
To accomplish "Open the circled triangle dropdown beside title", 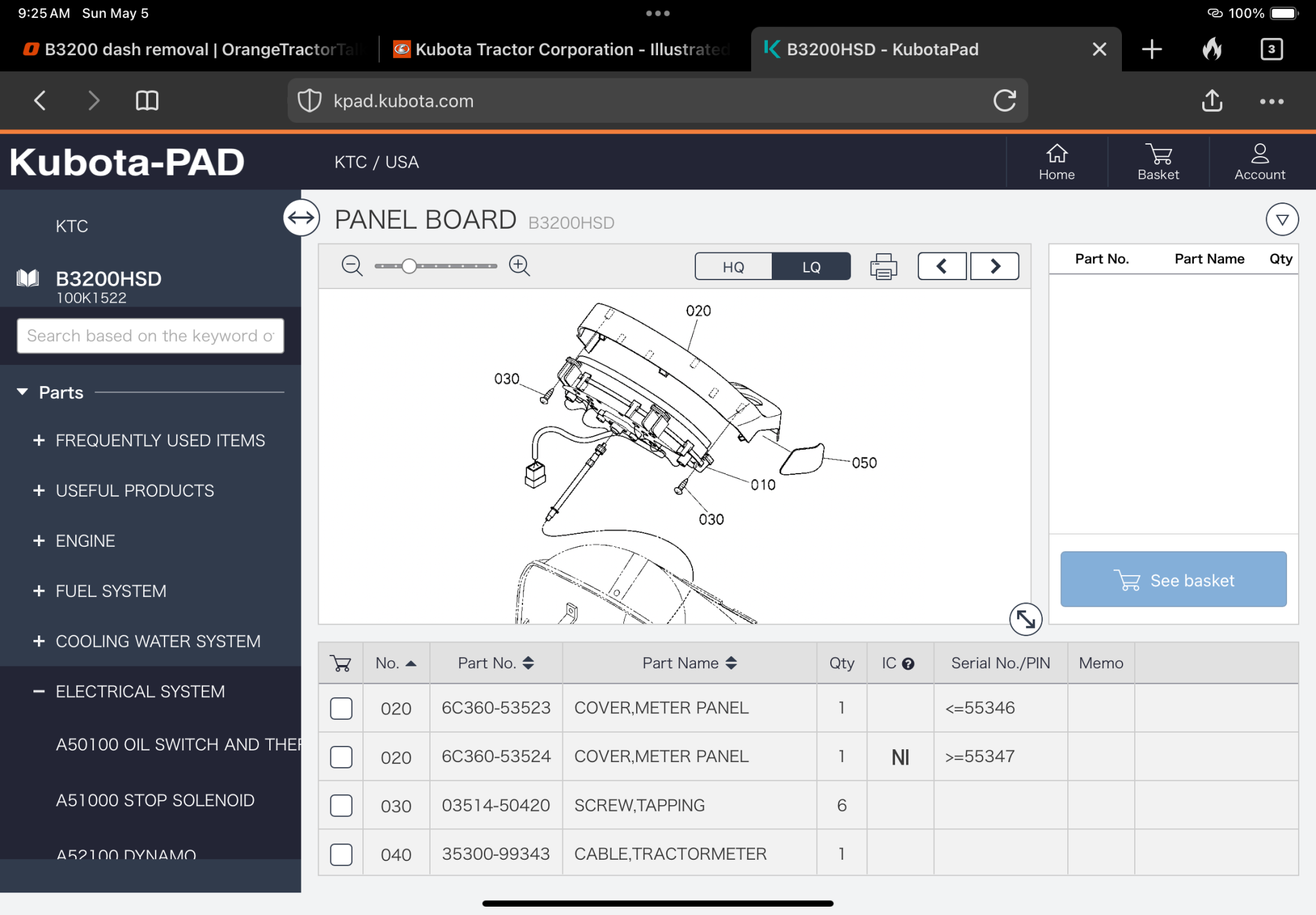I will [1282, 220].
